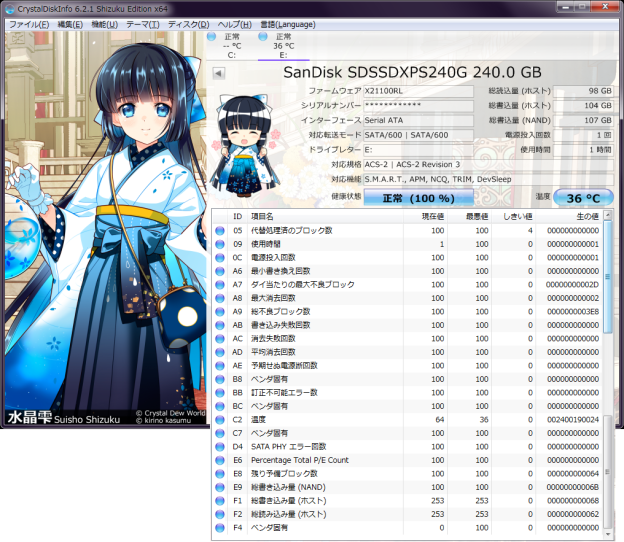Select the 総書き込み量 (NAND) row
The width and height of the screenshot is (624, 542).
tap(408, 487)
